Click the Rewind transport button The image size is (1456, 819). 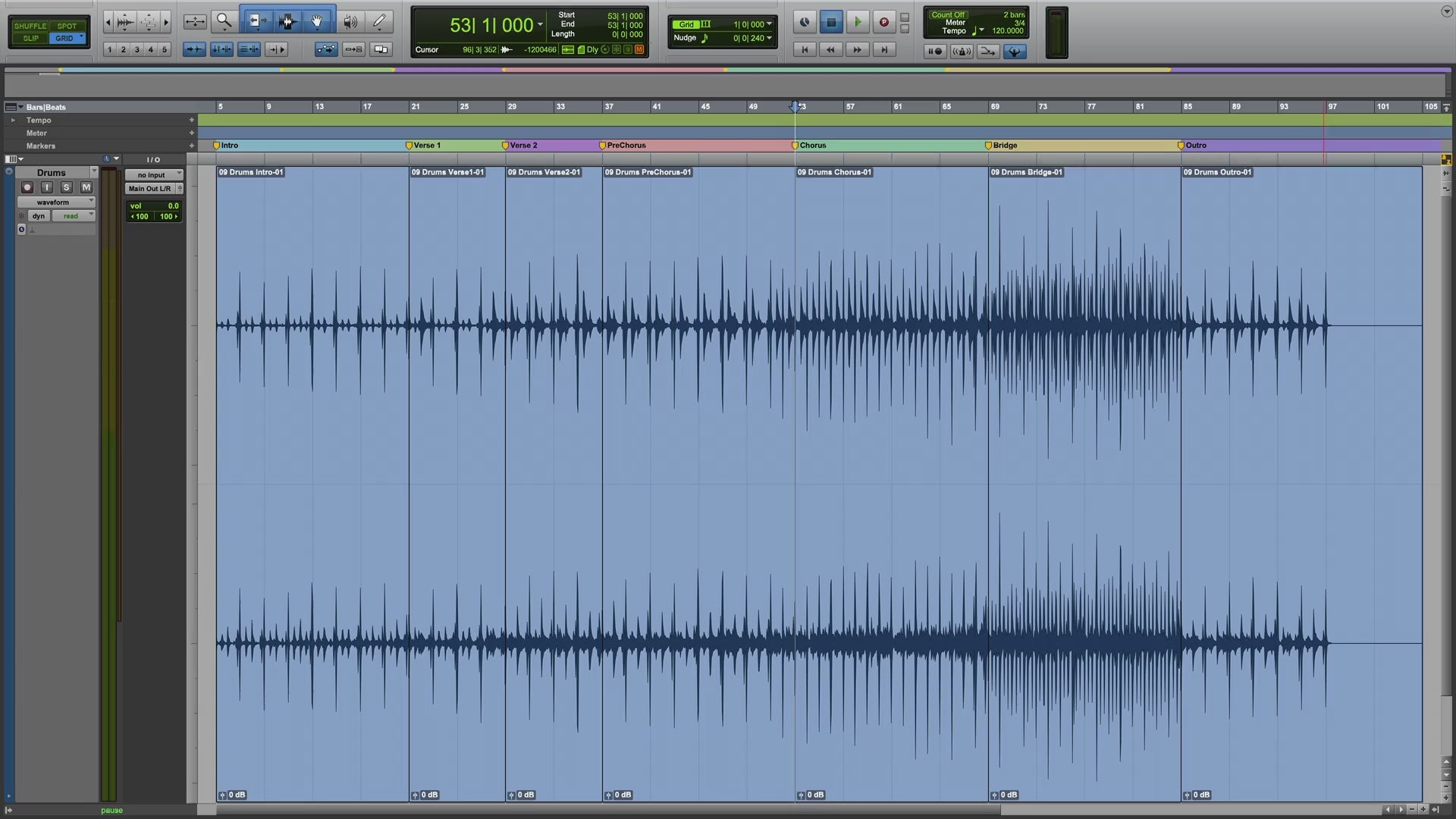coord(831,49)
